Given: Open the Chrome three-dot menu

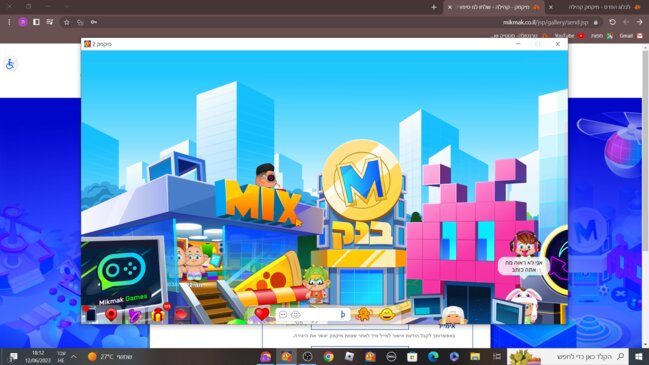Looking at the screenshot, I should click(x=9, y=22).
